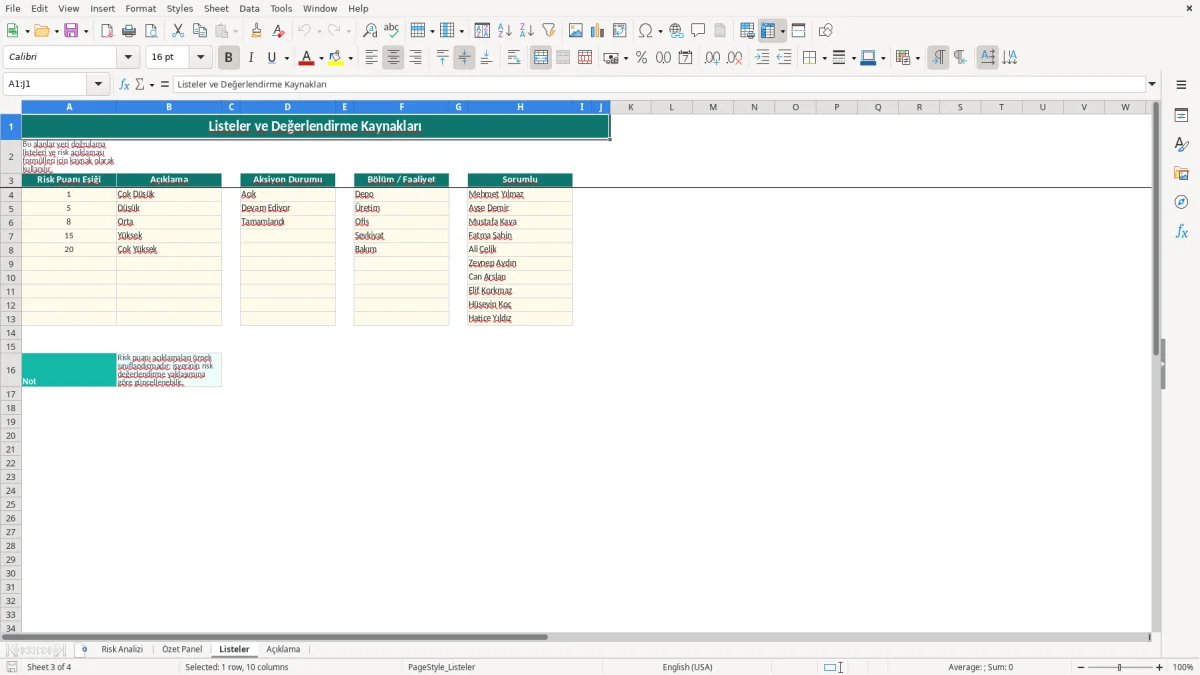Insert an image

pyautogui.click(x=576, y=31)
